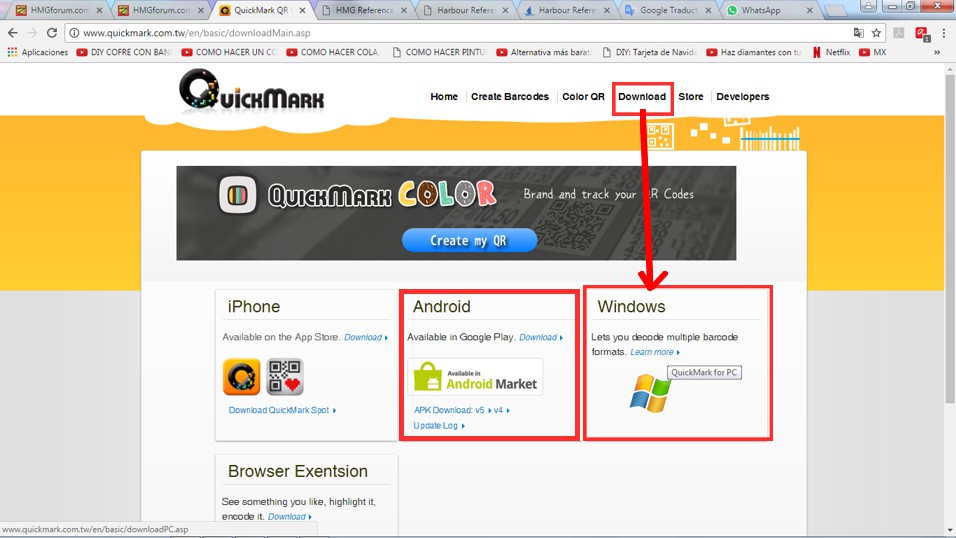Click the QuickMark logo
The height and width of the screenshot is (538, 956).
[251, 91]
